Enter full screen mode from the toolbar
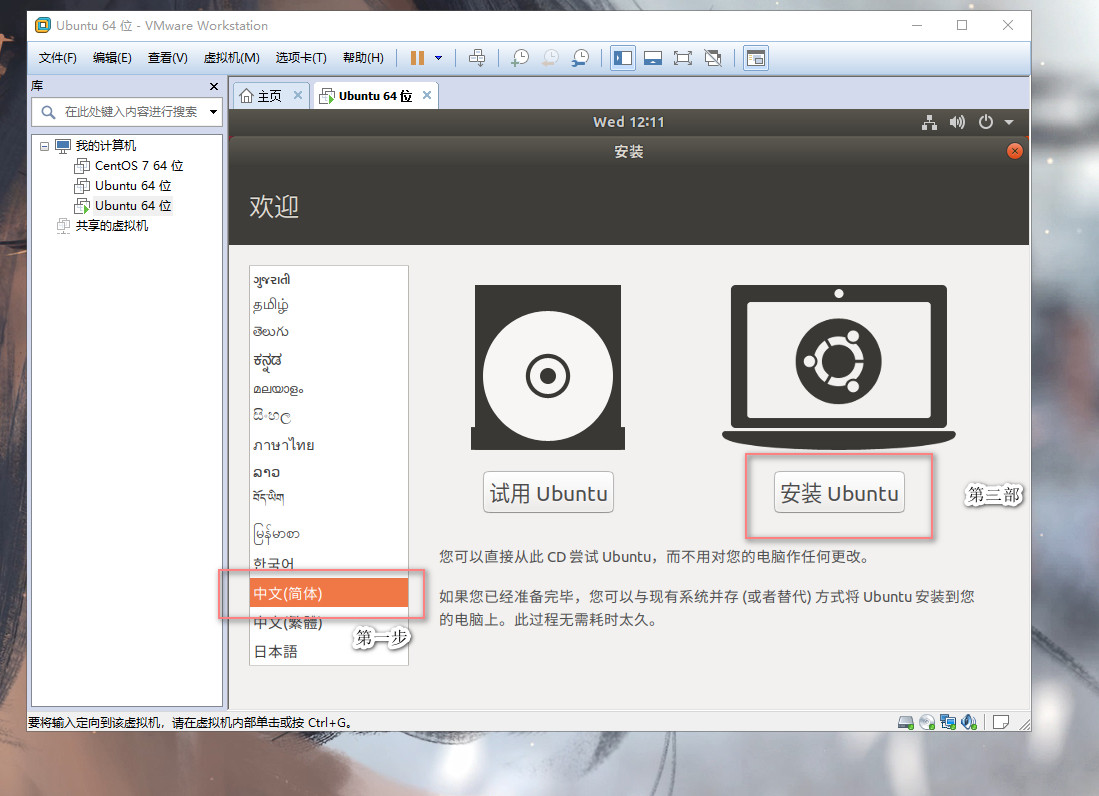Image resolution: width=1099 pixels, height=796 pixels. coord(683,58)
